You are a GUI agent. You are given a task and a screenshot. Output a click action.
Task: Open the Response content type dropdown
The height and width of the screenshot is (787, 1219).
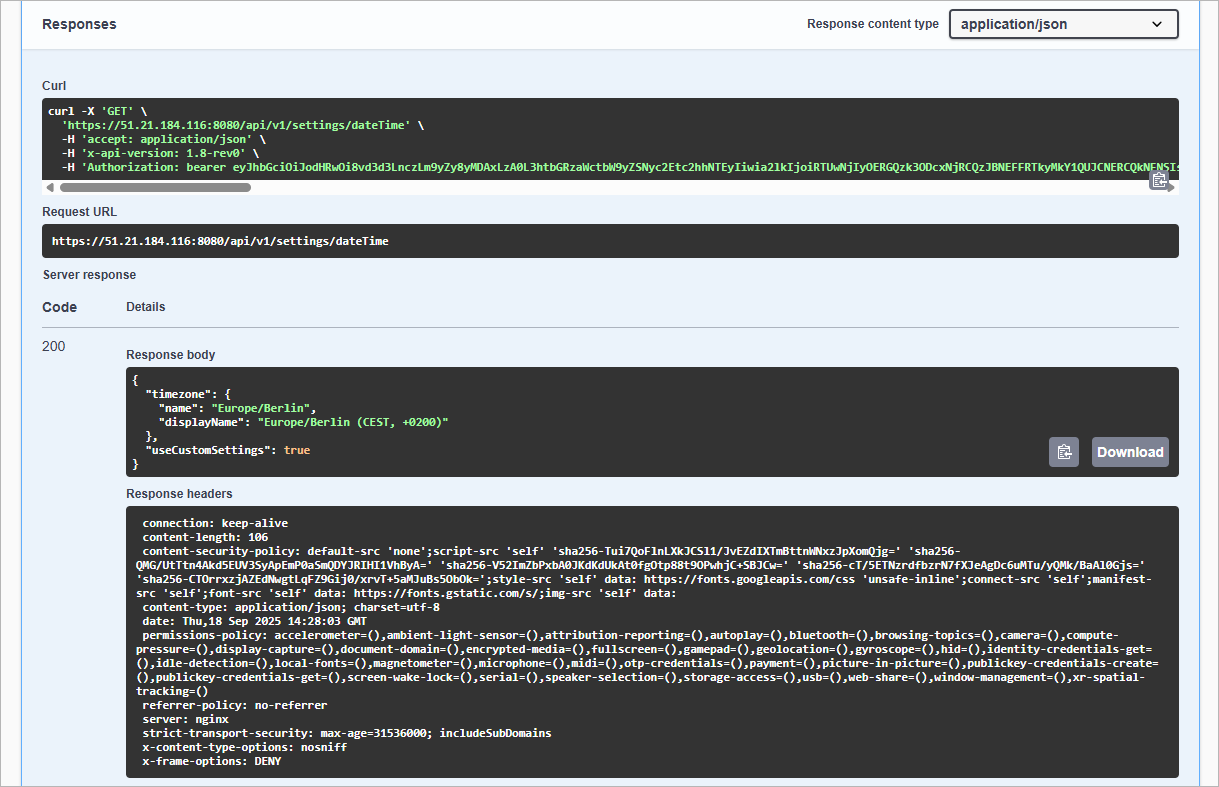(x=1063, y=24)
